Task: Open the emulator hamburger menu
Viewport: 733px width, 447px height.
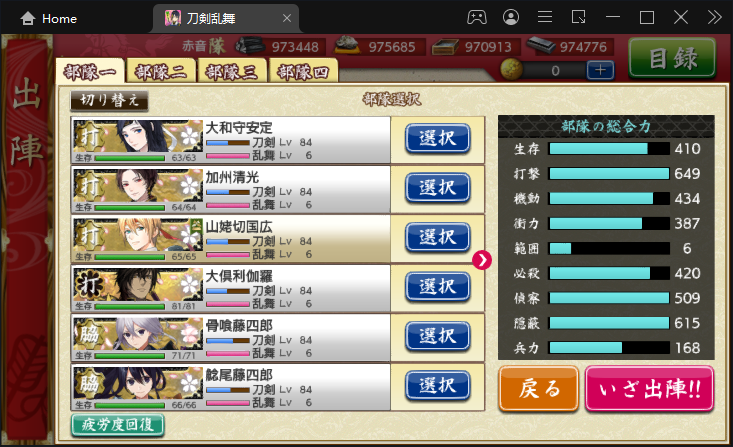Action: click(545, 18)
